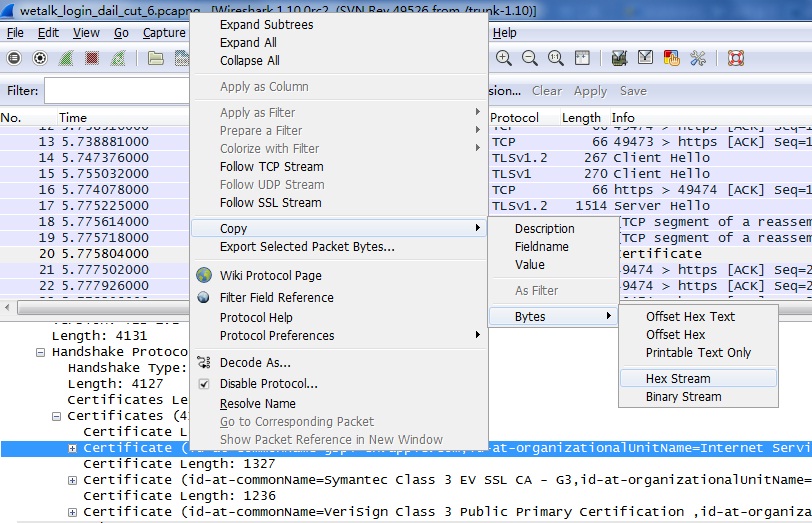Open the capture interfaces list icon
This screenshot has height=523, width=812.
[14, 58]
